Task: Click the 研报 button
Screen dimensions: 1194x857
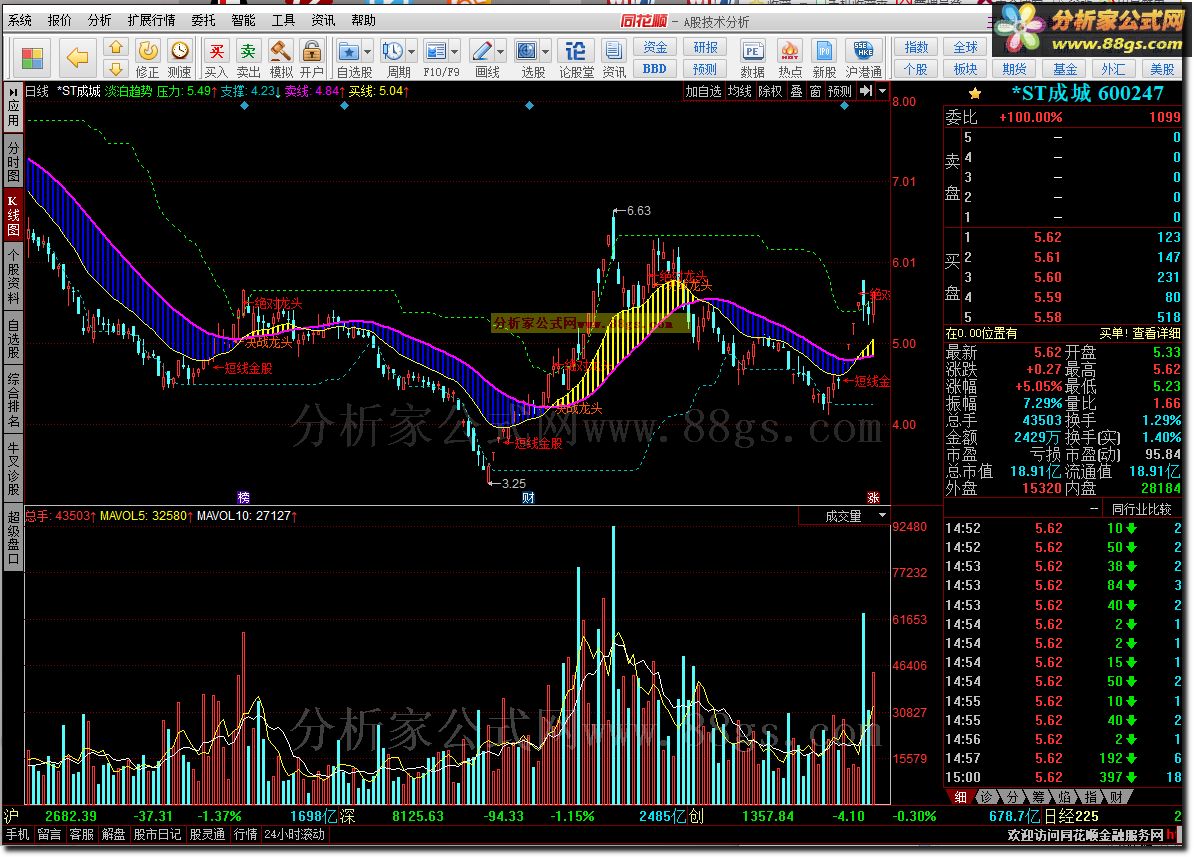Action: click(705, 47)
